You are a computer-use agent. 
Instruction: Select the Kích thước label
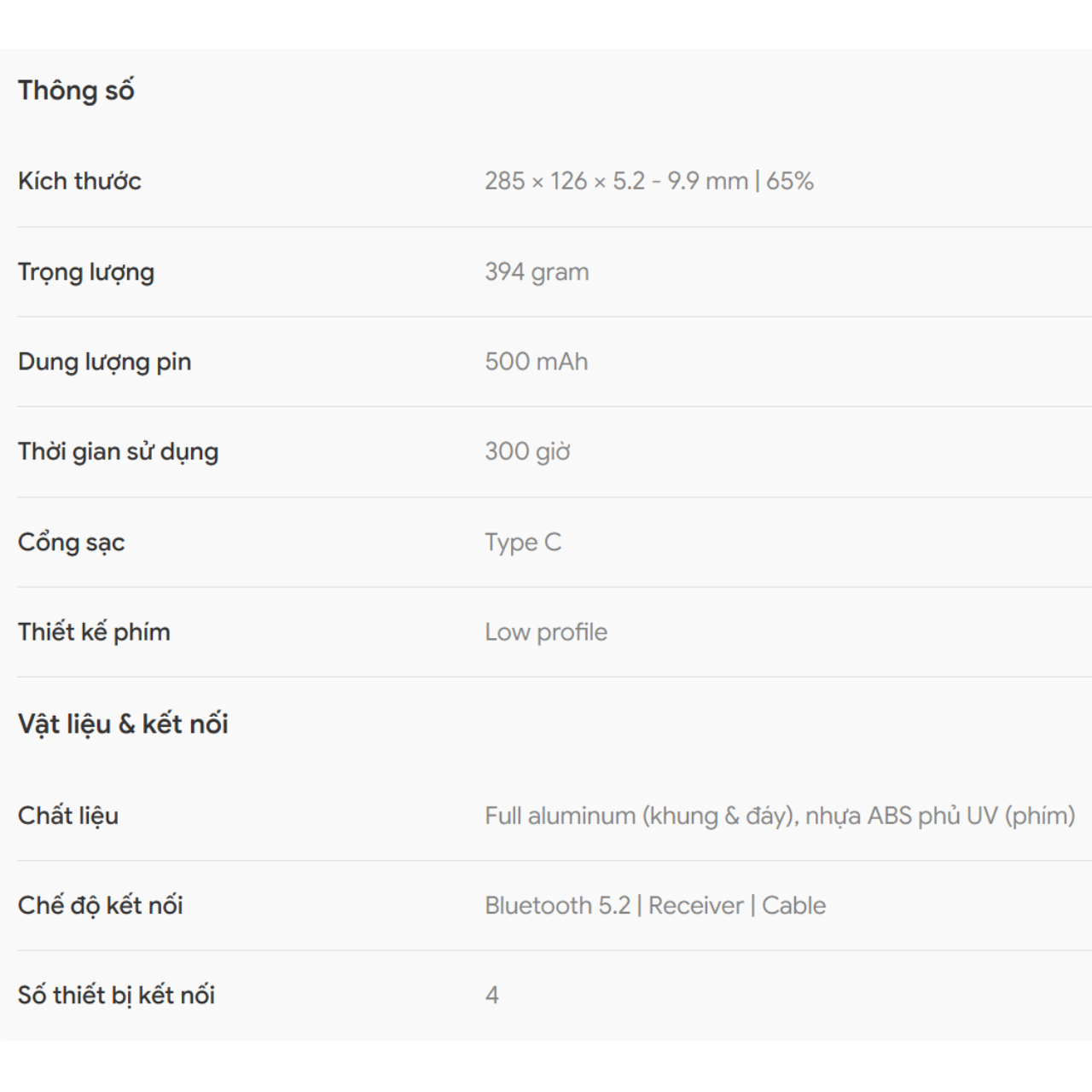[x=79, y=181]
